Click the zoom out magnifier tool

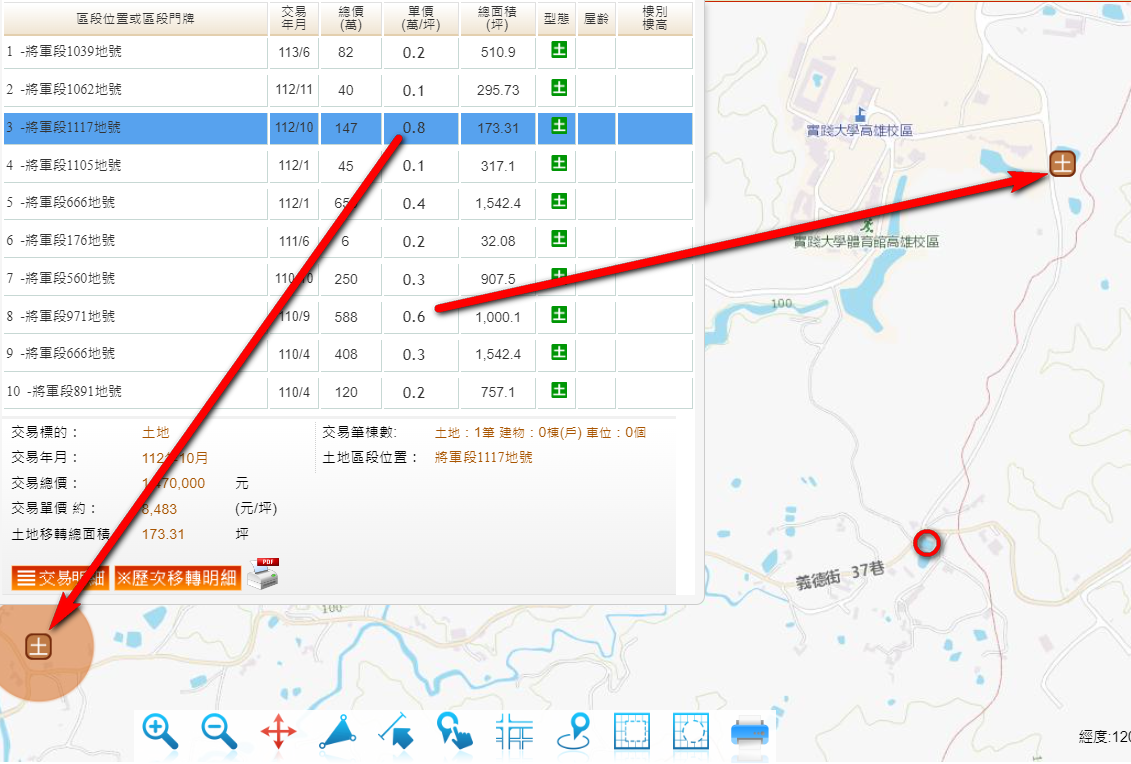point(219,732)
